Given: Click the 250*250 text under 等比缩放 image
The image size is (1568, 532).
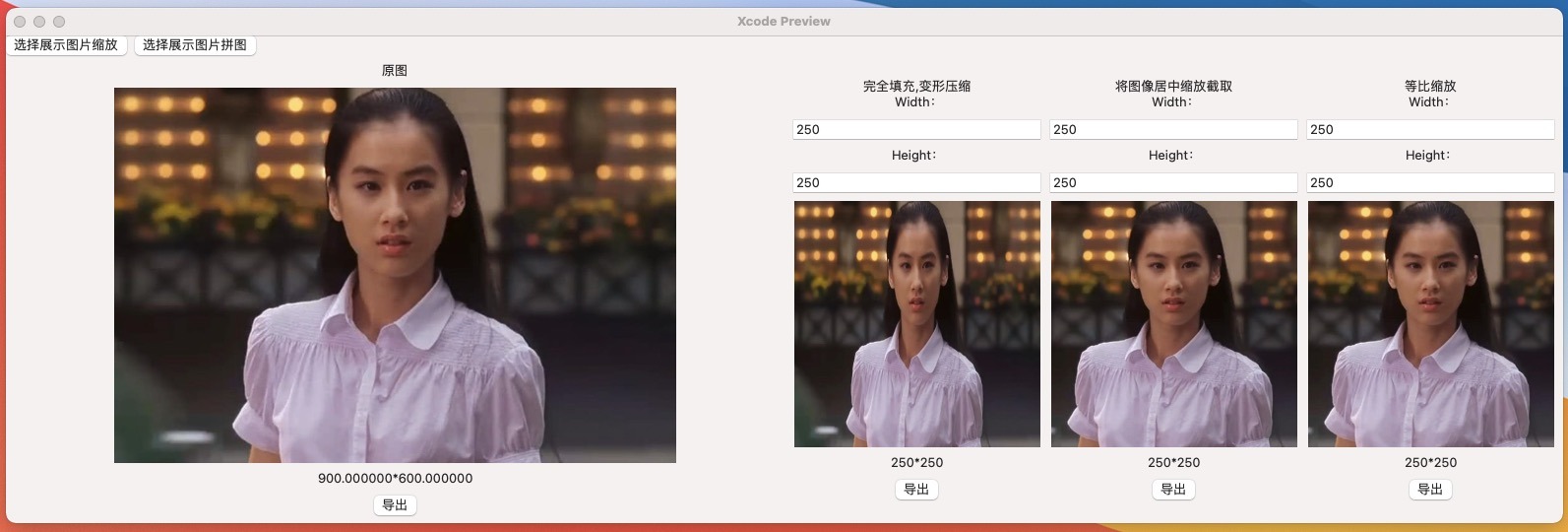Looking at the screenshot, I should coord(1430,462).
